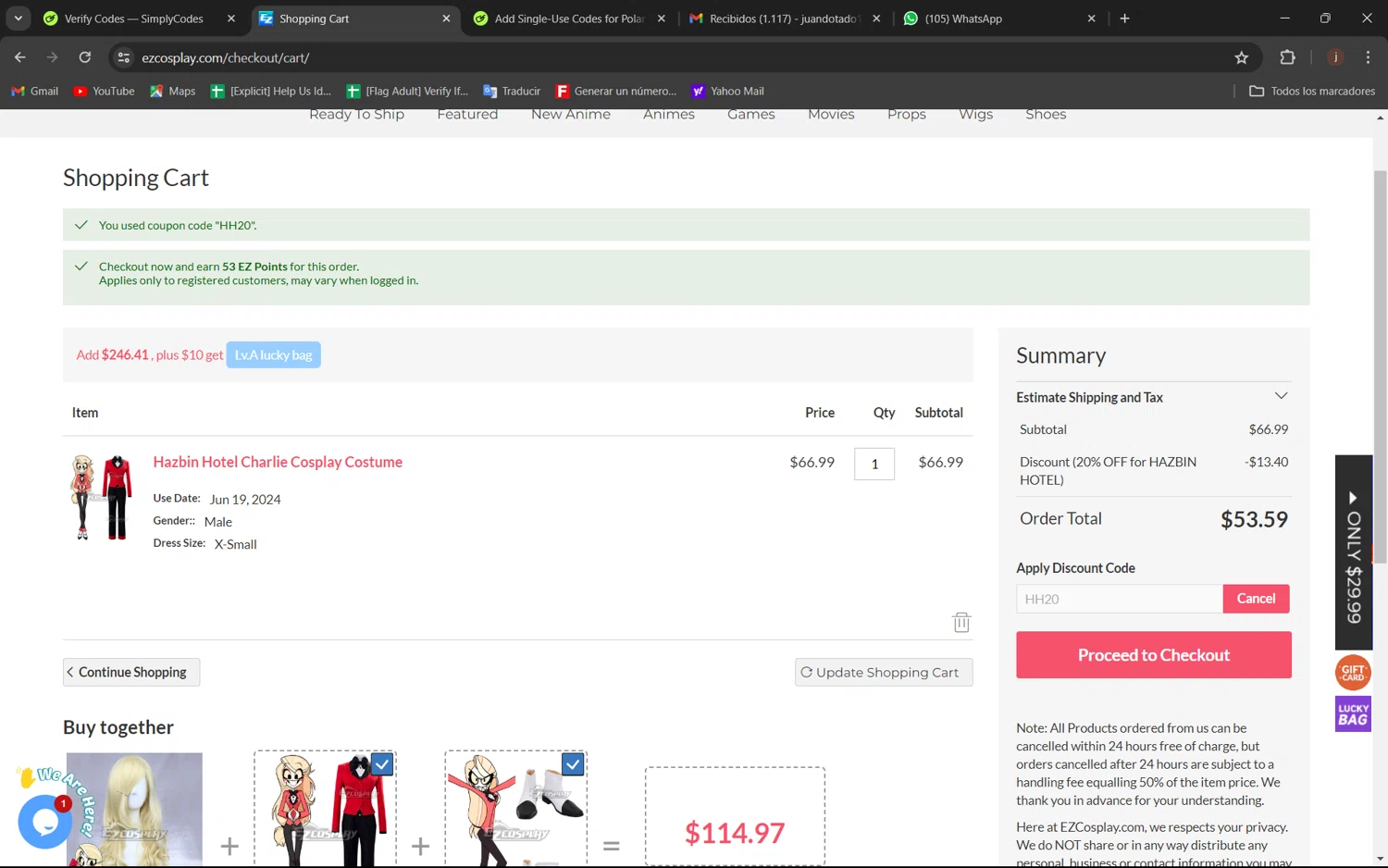This screenshot has width=1388, height=868.
Task: Open Animes menu
Action: (x=669, y=114)
